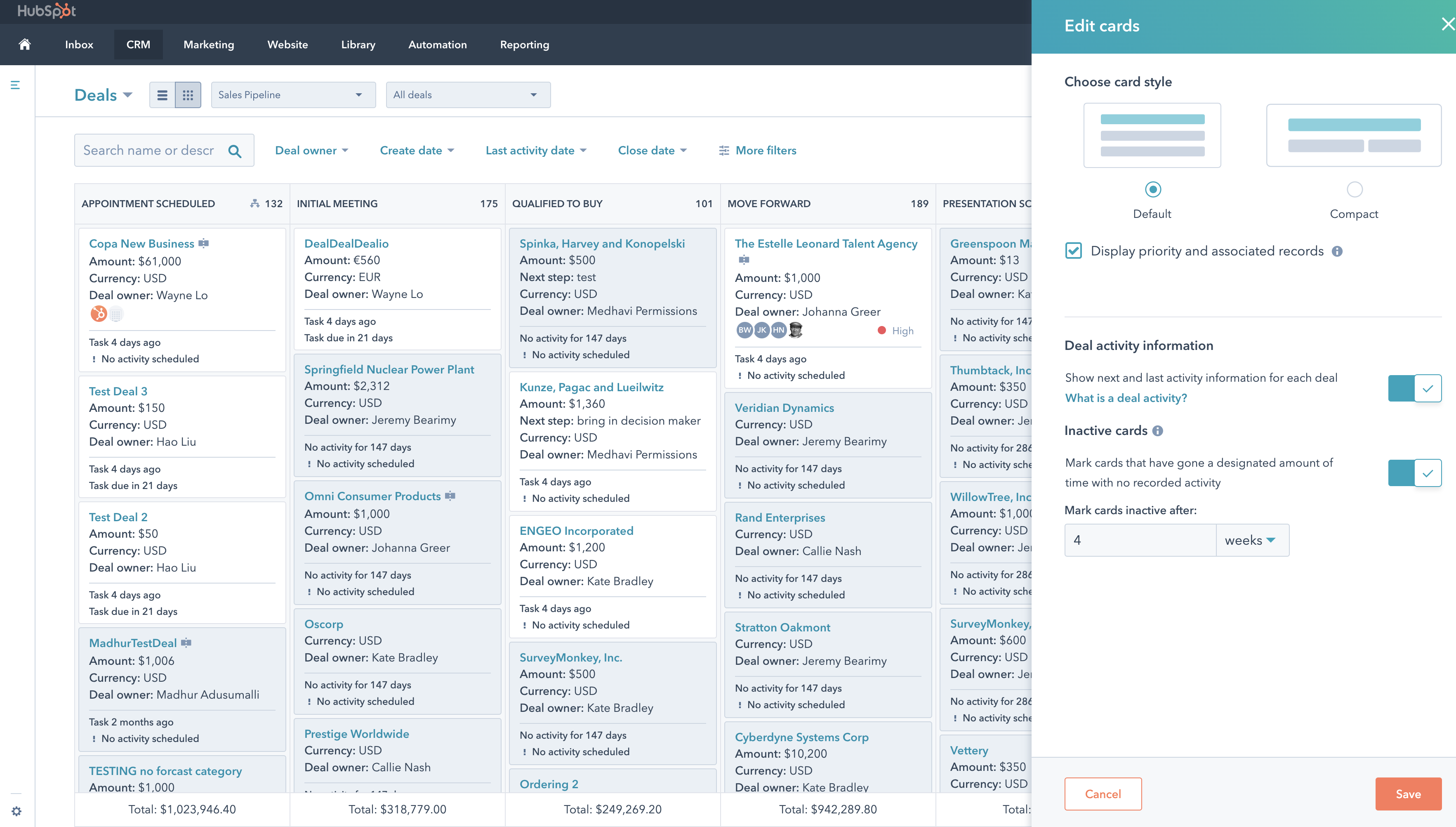Open the All deals view dropdown
The width and height of the screenshot is (1456, 827).
pos(468,95)
